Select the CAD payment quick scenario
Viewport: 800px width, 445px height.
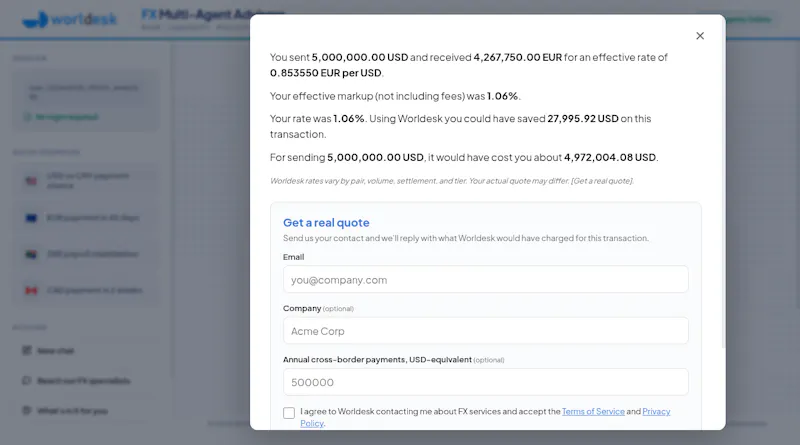[85, 290]
